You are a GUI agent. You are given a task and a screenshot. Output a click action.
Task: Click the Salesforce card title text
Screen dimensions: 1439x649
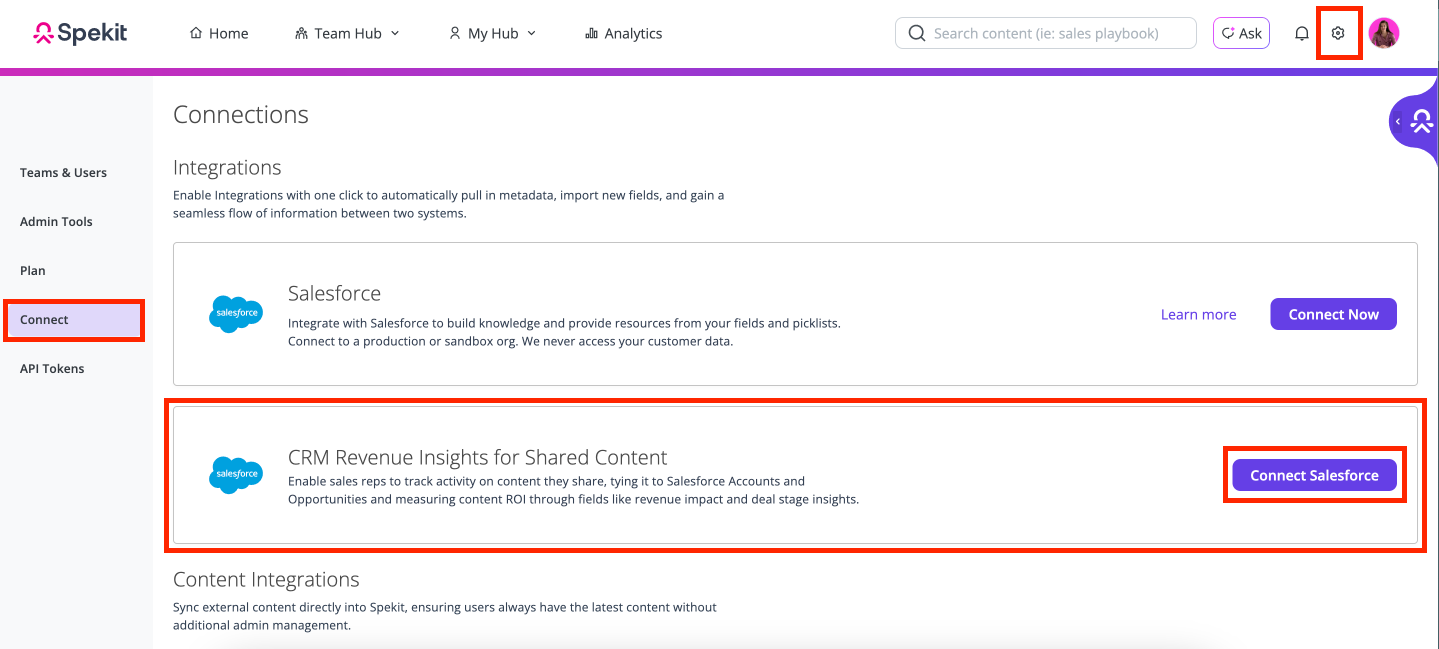(x=334, y=293)
